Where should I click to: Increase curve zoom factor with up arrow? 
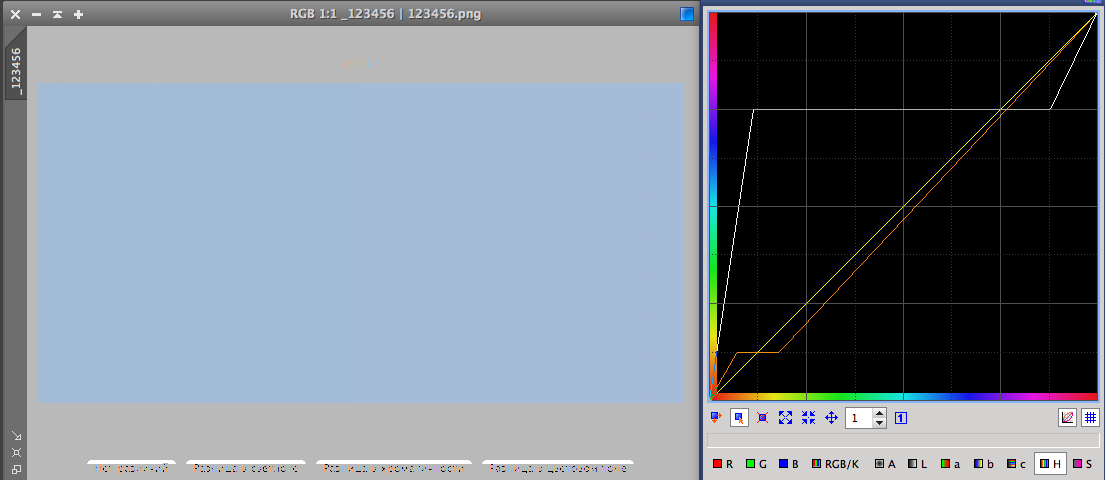(x=879, y=414)
